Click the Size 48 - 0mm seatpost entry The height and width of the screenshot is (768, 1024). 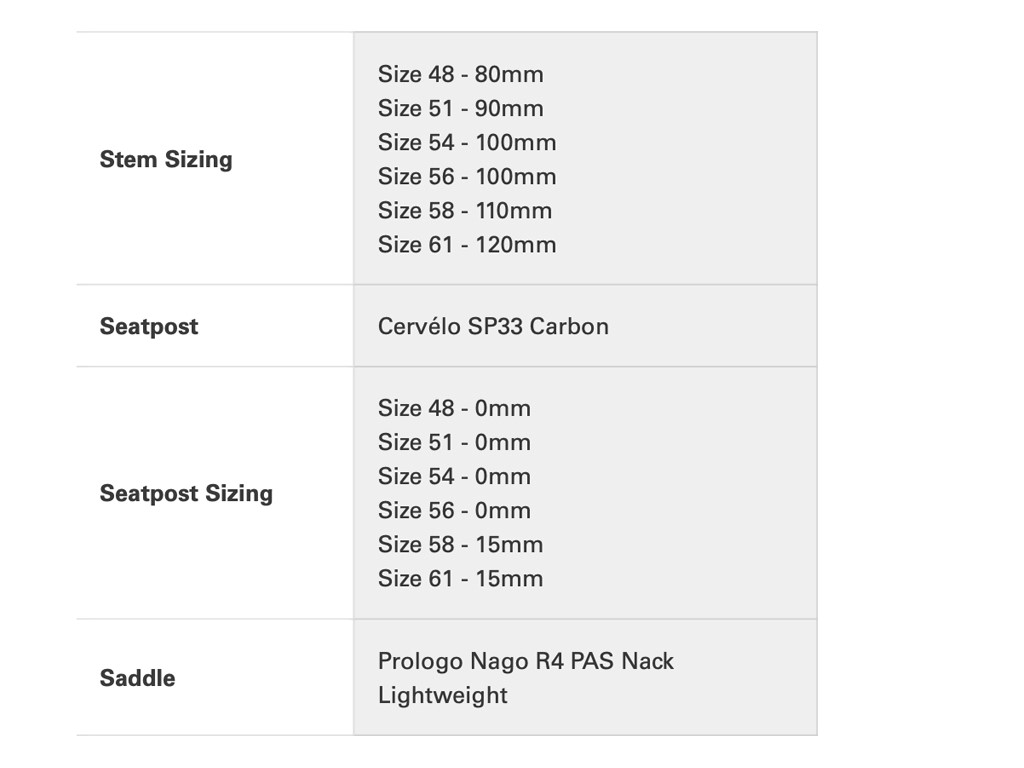pyautogui.click(x=454, y=409)
